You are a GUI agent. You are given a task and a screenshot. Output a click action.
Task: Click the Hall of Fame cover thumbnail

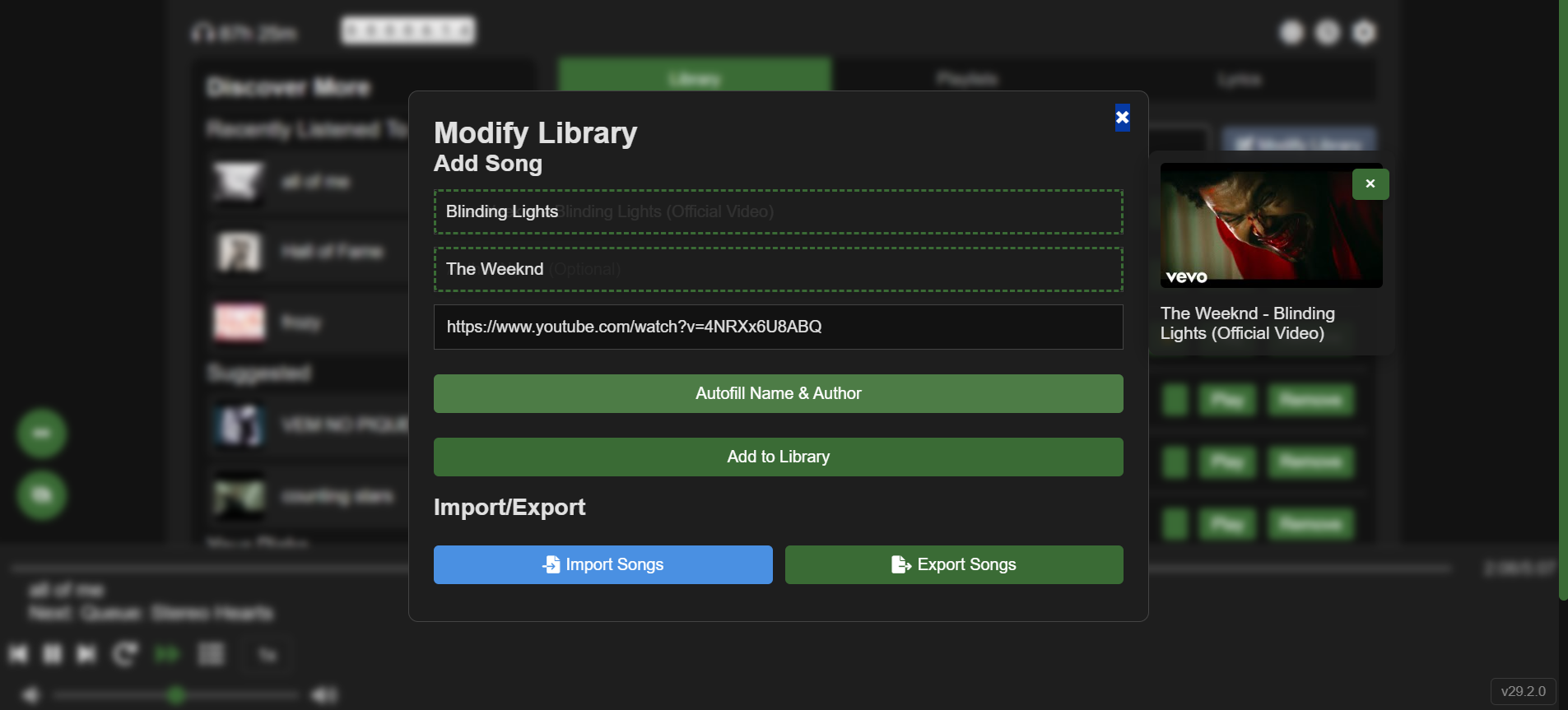[x=239, y=252]
